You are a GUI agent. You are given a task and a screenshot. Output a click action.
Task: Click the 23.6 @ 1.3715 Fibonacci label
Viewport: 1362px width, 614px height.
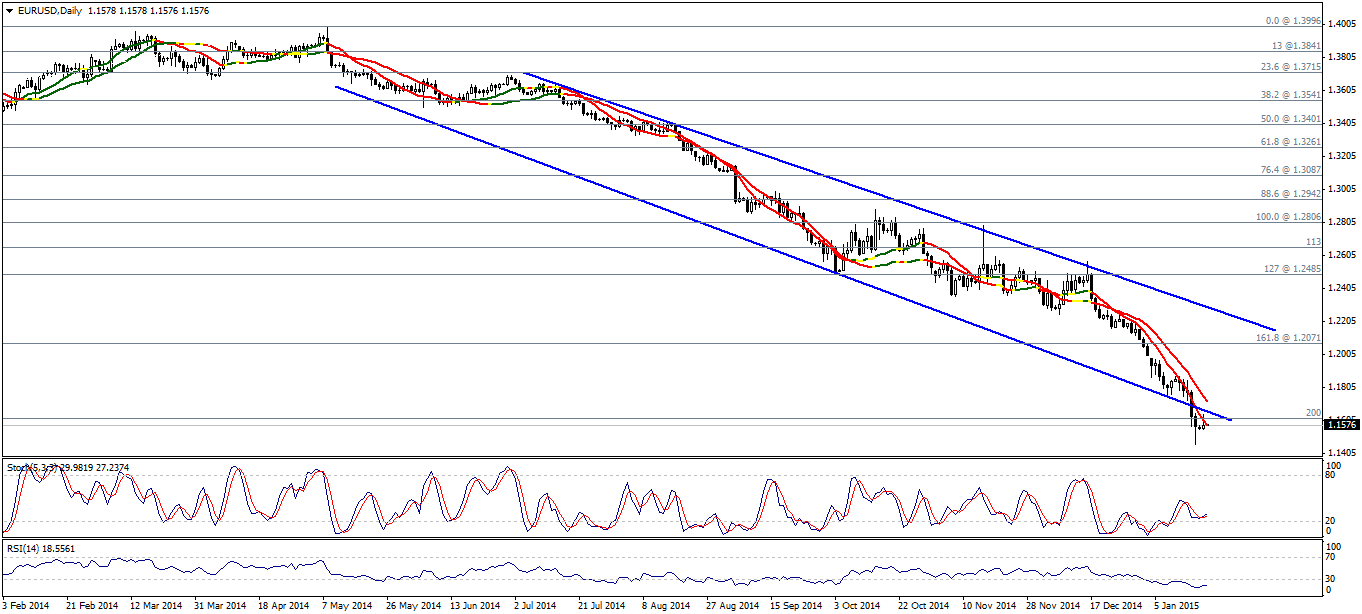1291,66
